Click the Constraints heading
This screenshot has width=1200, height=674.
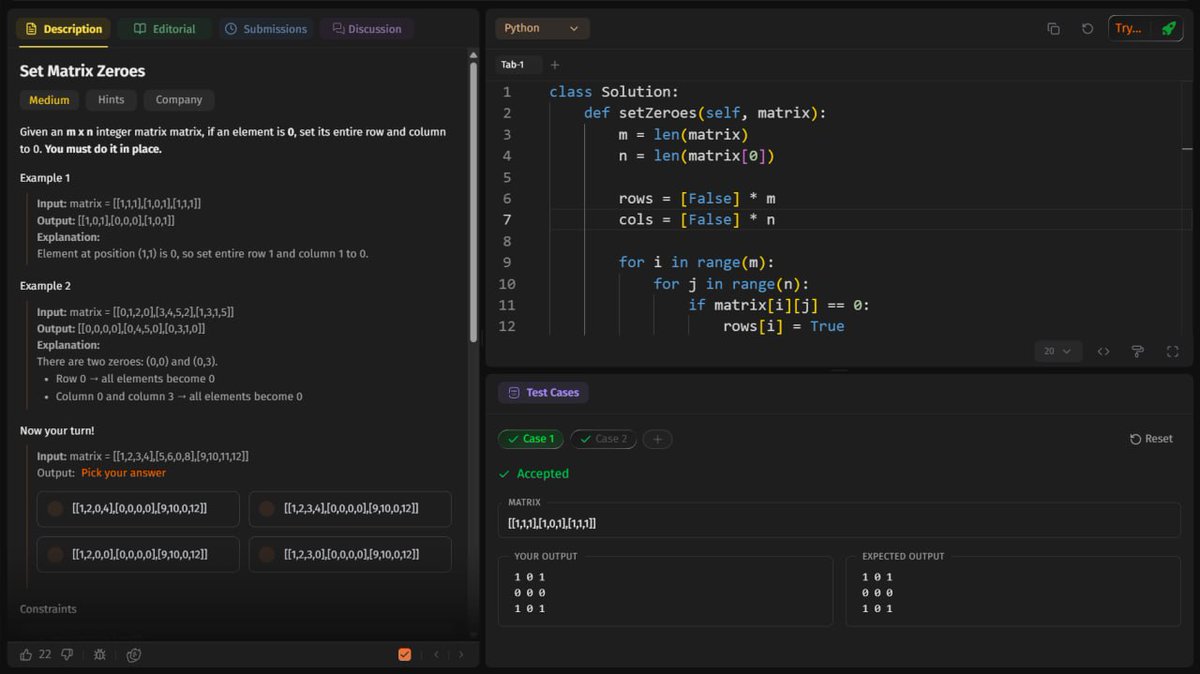48,609
